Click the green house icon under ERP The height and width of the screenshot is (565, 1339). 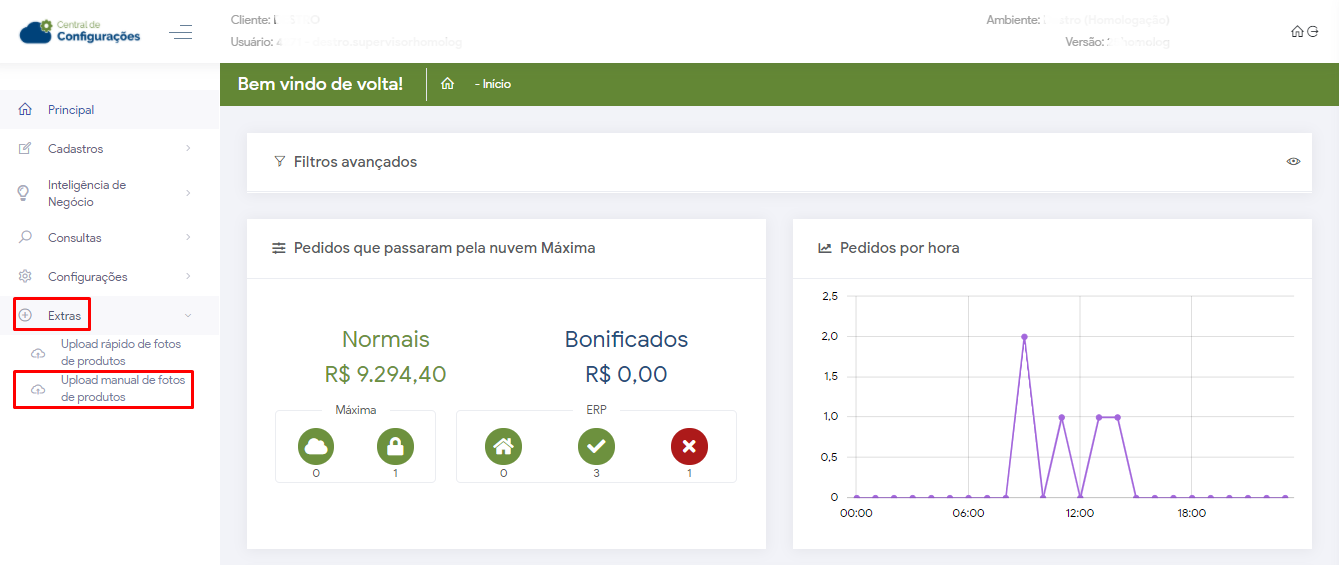tap(503, 445)
